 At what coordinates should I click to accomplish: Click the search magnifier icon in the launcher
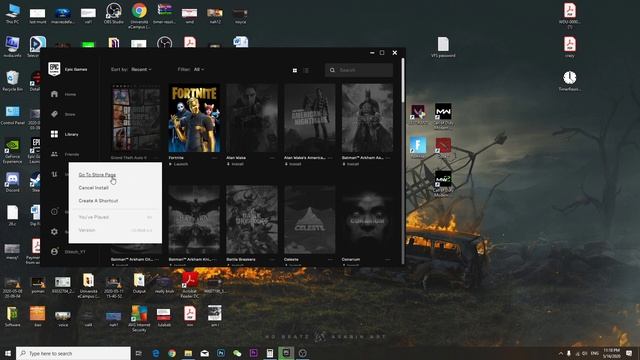332,70
